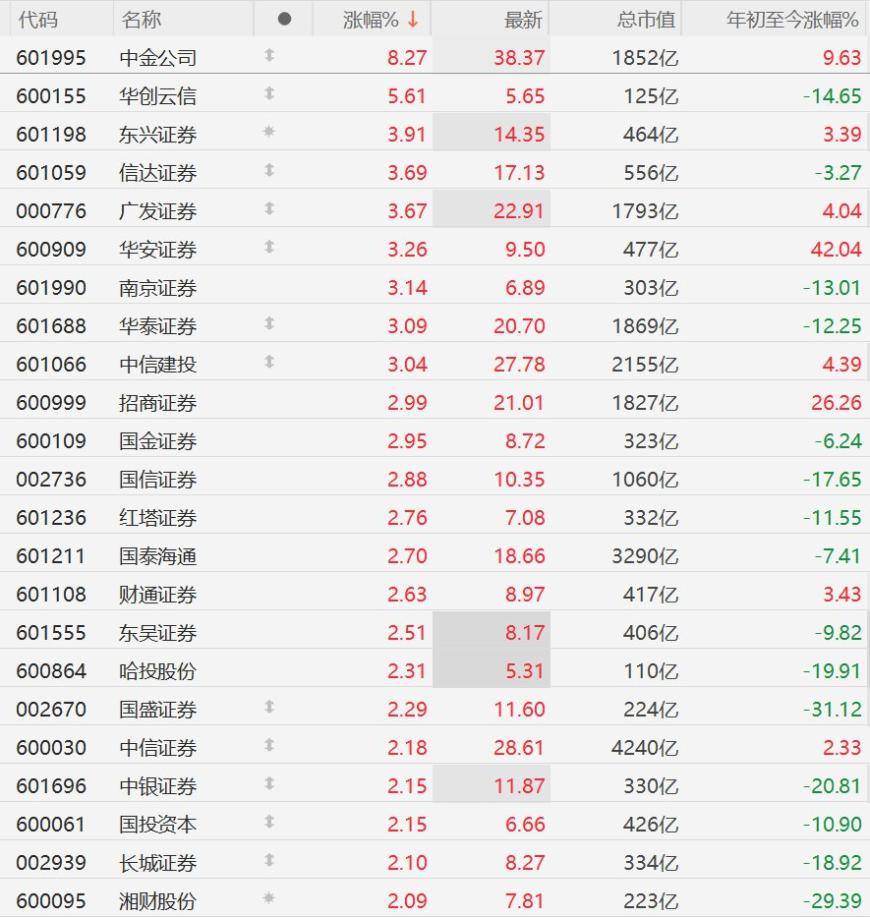Click the marker icon in the 广发证券 row
Image resolution: width=870 pixels, height=917 pixels.
pyautogui.click(x=269, y=209)
